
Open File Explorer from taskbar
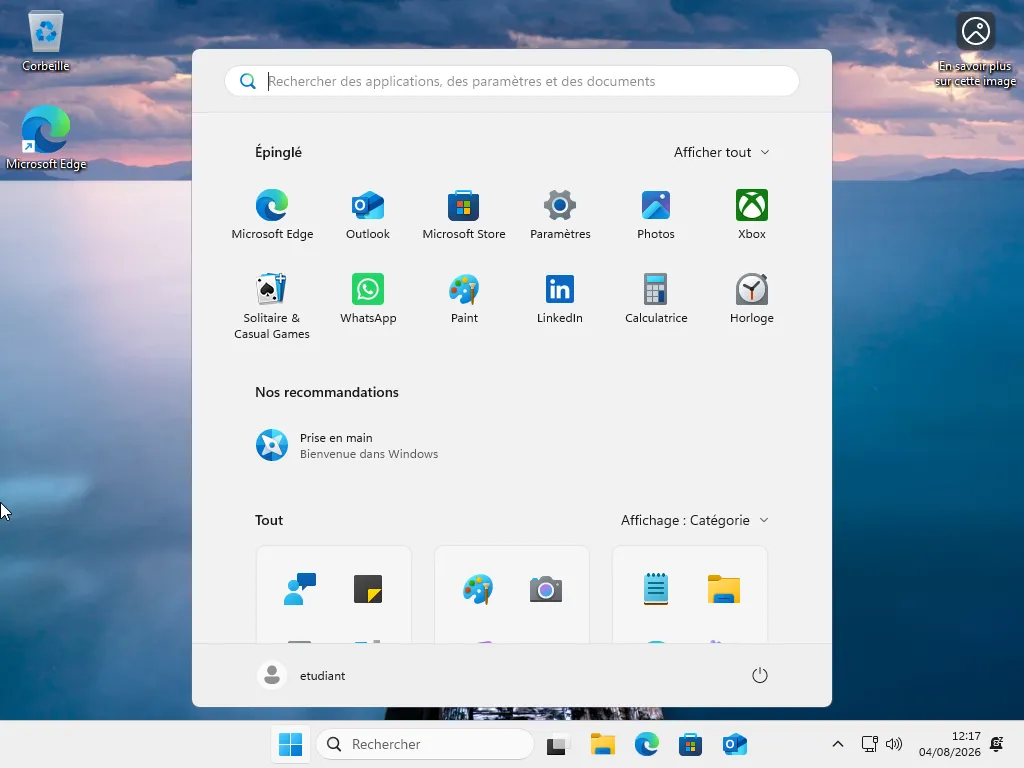[603, 744]
